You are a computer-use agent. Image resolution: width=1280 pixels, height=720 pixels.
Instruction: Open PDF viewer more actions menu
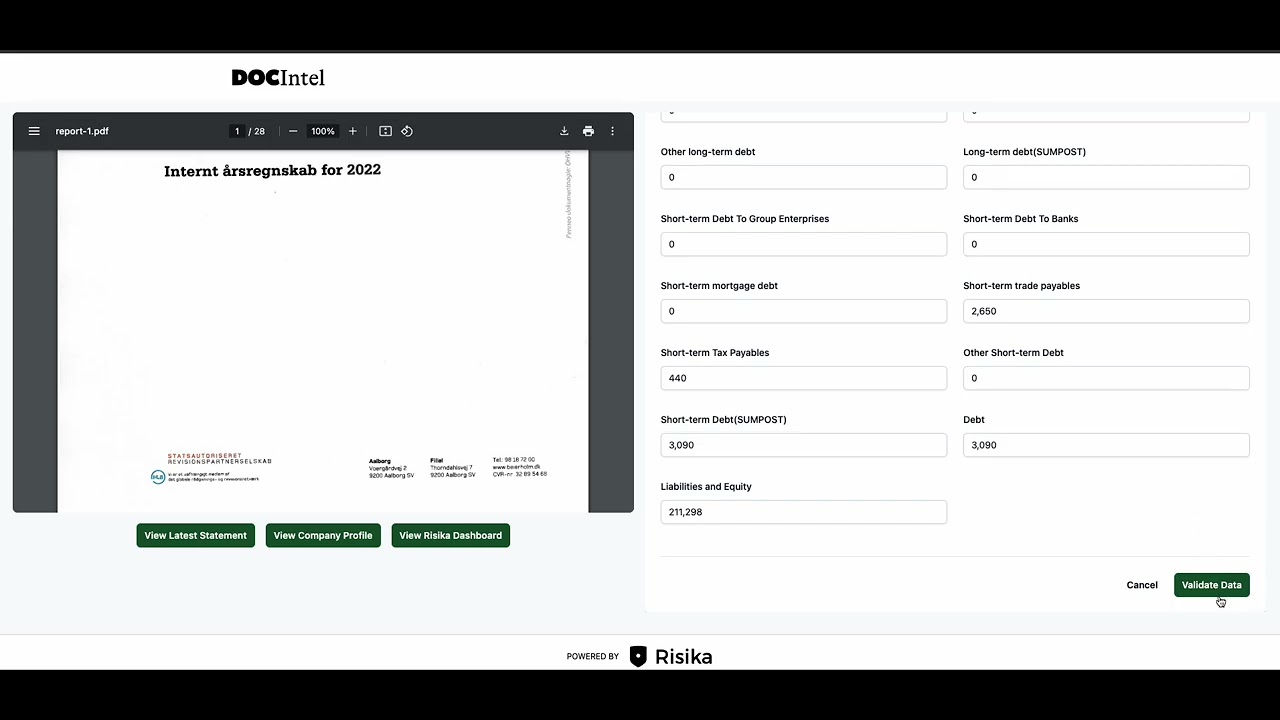[612, 131]
